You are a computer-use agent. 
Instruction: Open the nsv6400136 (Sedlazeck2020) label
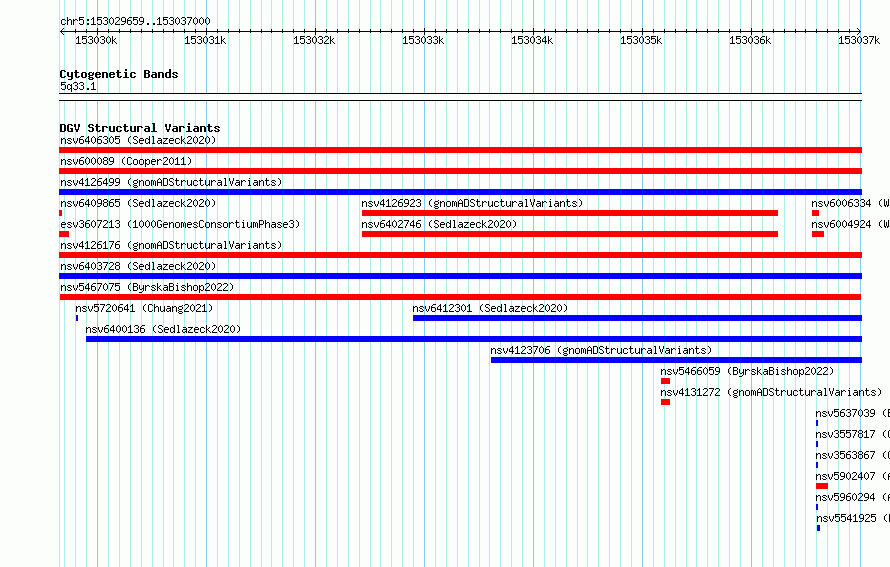point(163,329)
